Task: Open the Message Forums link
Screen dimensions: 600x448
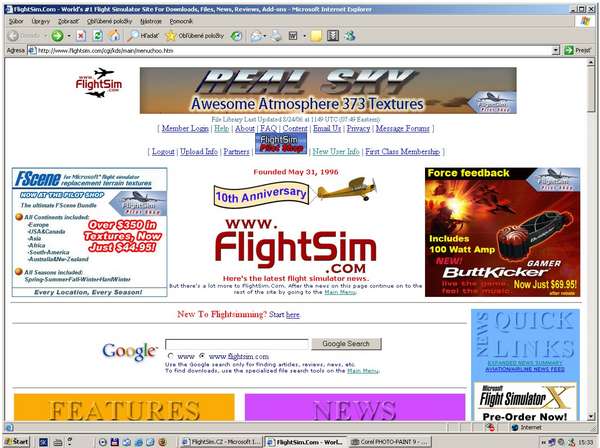Action: (x=403, y=129)
